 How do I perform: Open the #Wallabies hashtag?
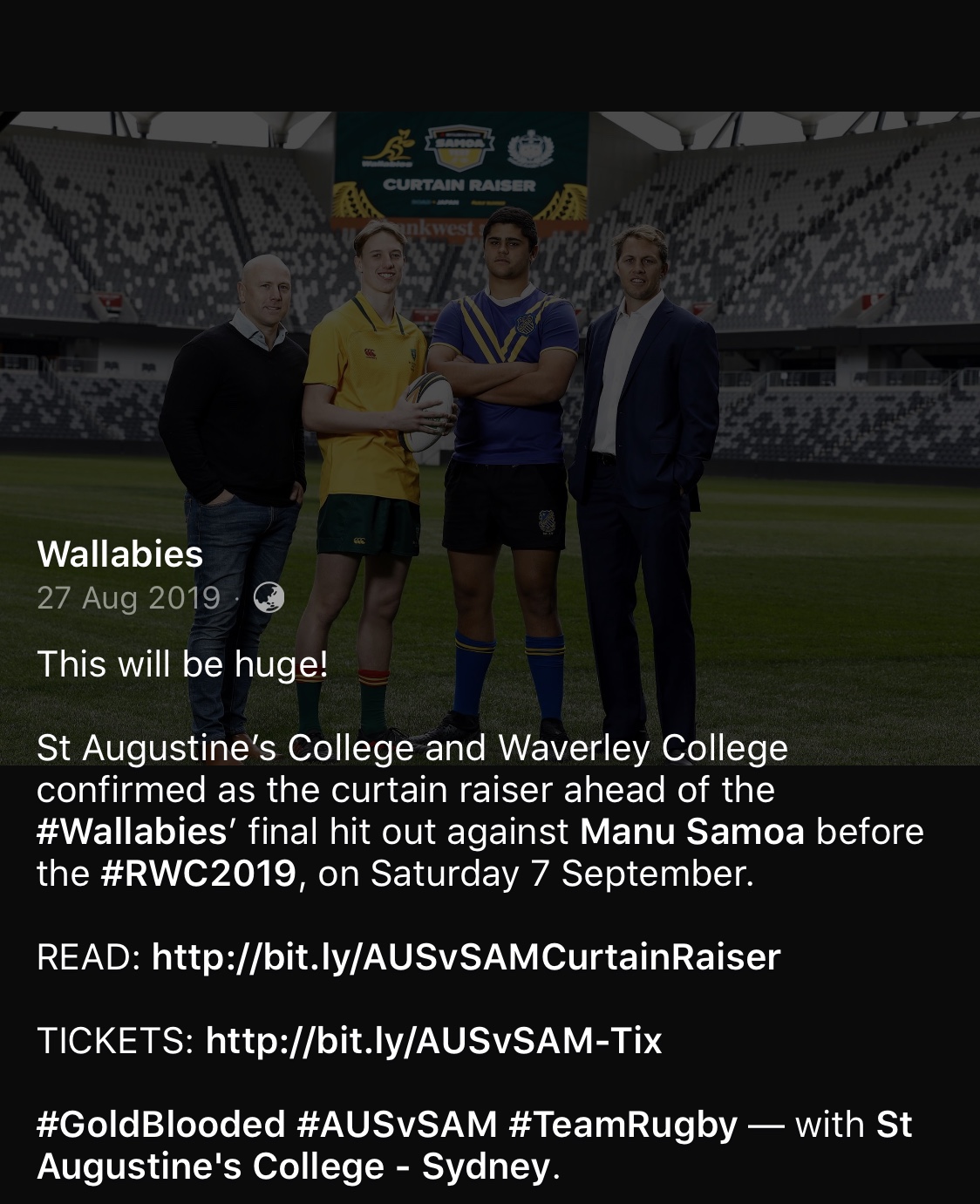click(132, 832)
